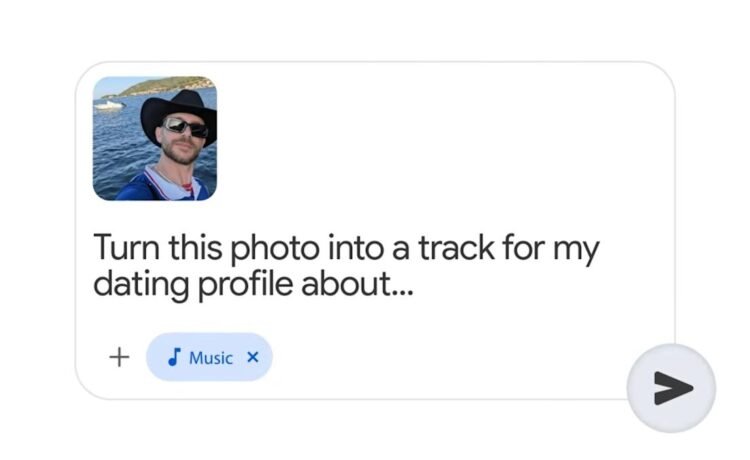Click the music note icon in chip
Viewport: 750px width, 460px height.
[174, 357]
